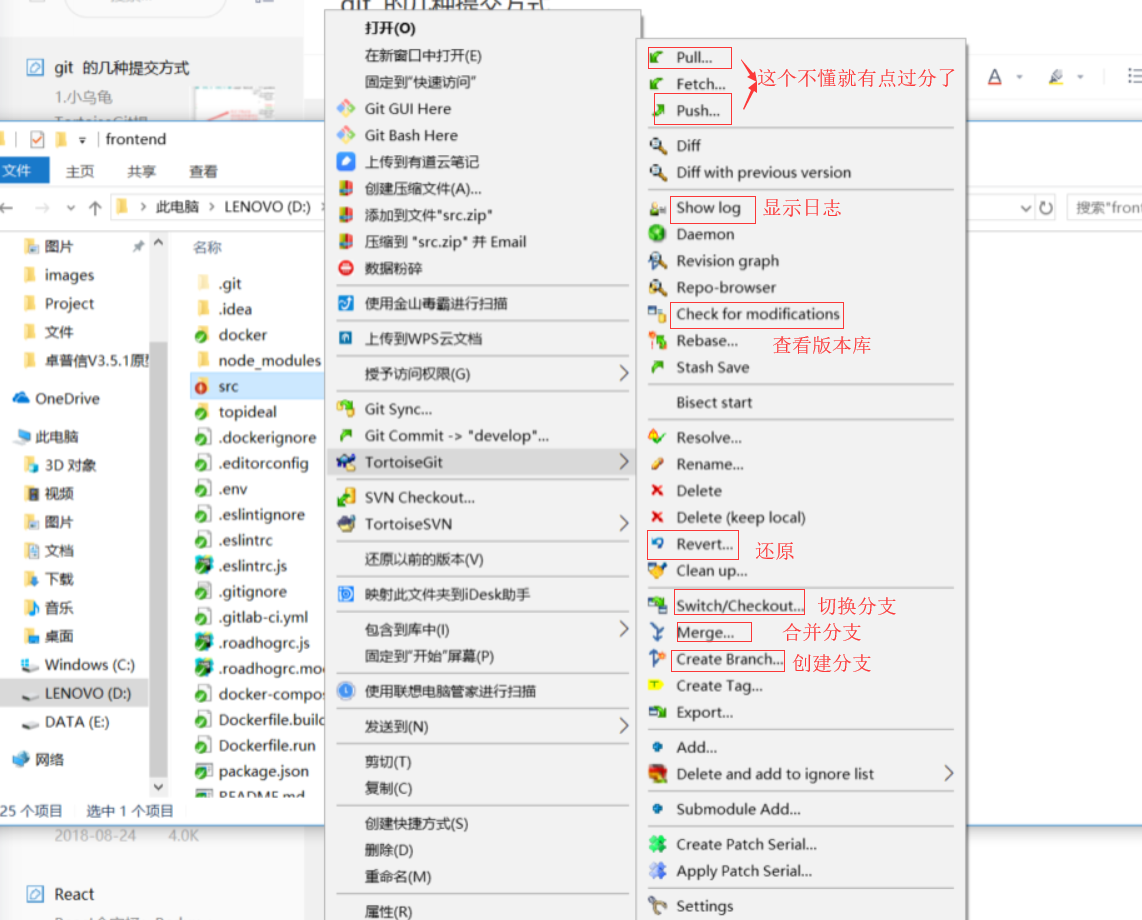The height and width of the screenshot is (920, 1142).
Task: Click the highlighter color button in note editor
Action: (1056, 76)
